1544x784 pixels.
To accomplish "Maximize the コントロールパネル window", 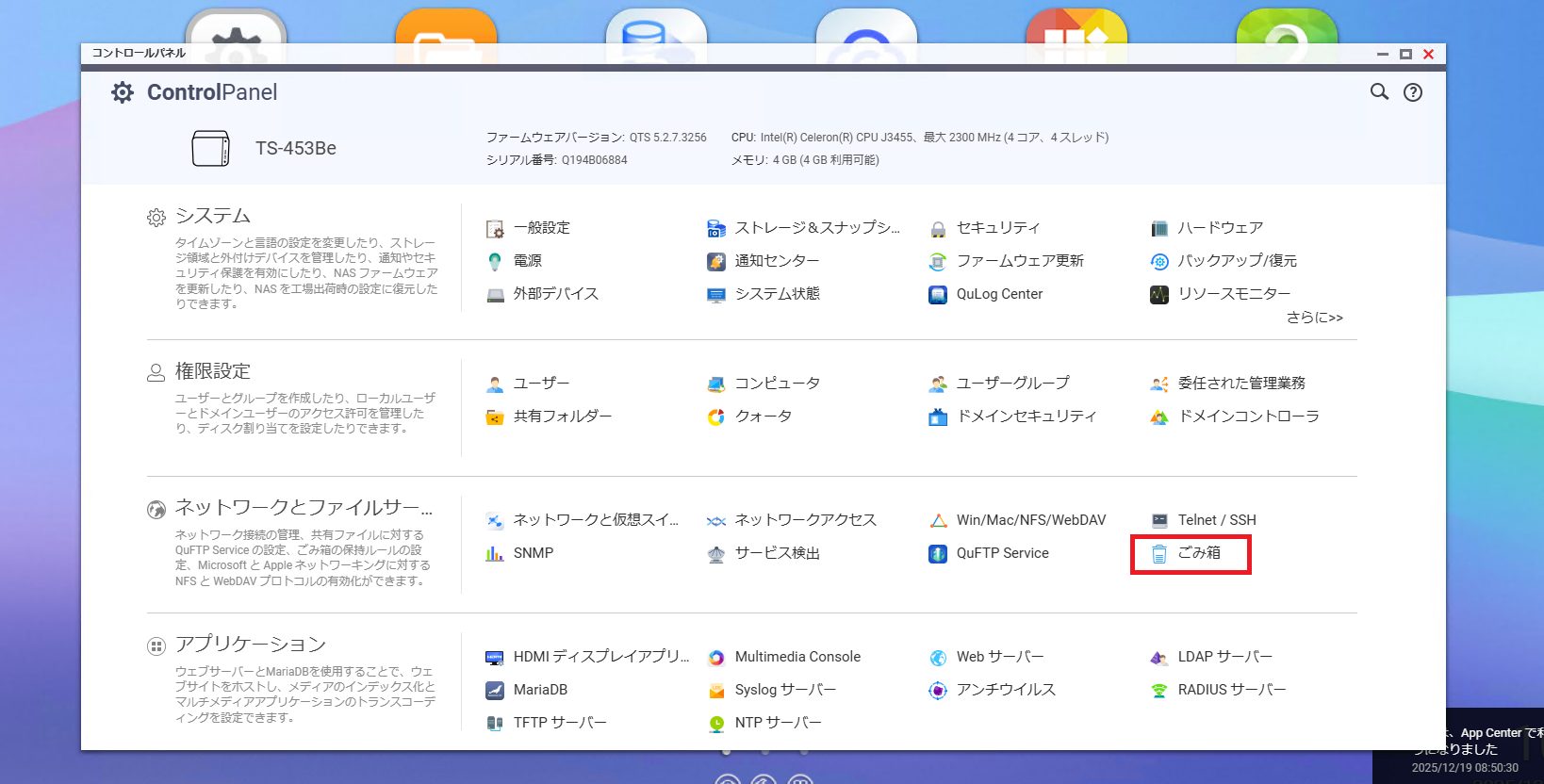I will point(1405,55).
